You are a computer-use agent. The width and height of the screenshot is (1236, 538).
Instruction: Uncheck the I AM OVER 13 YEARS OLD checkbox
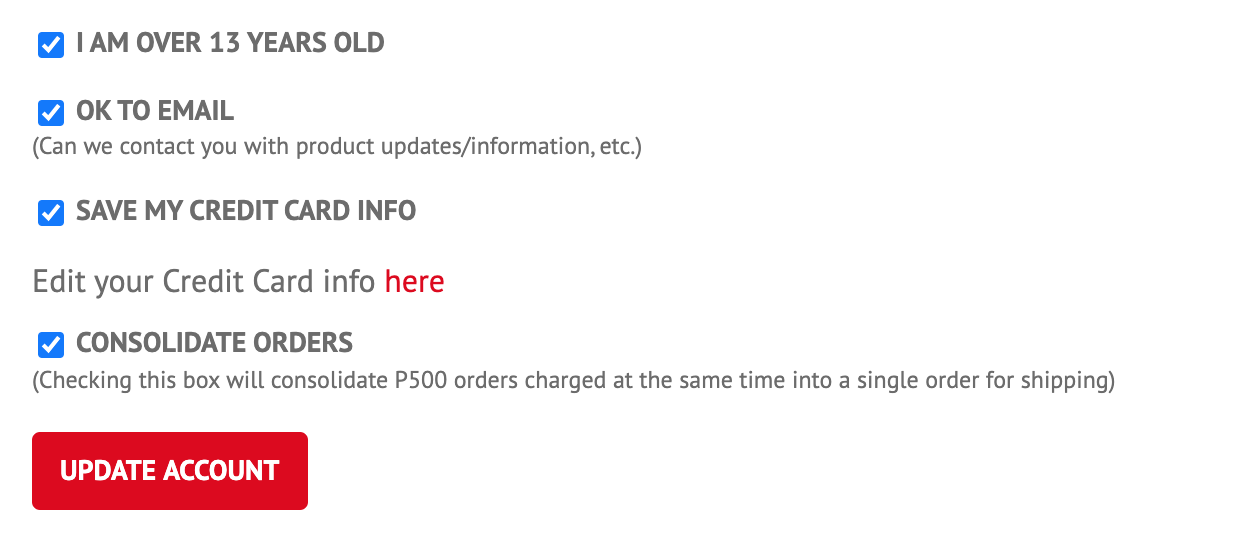pyautogui.click(x=51, y=45)
